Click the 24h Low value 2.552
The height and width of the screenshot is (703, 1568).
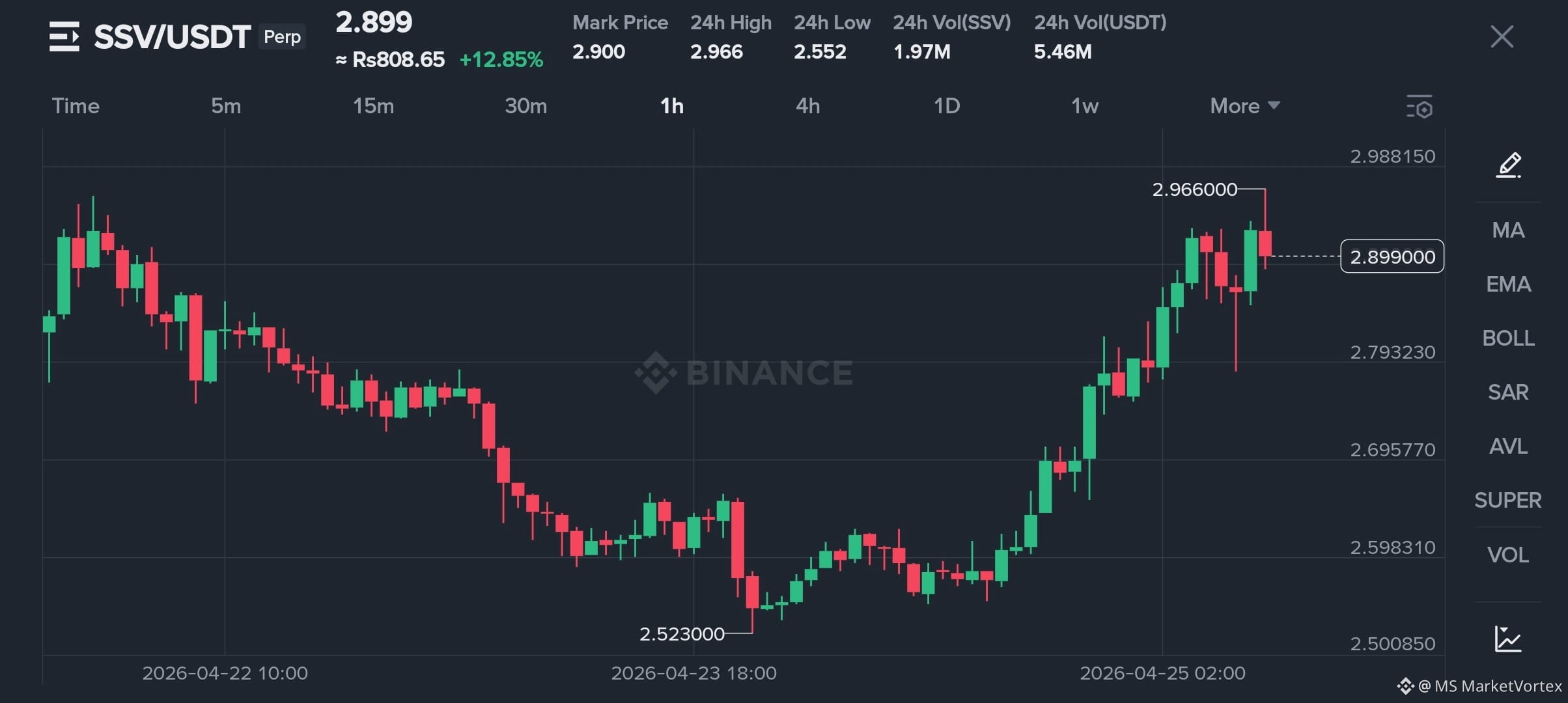click(820, 52)
